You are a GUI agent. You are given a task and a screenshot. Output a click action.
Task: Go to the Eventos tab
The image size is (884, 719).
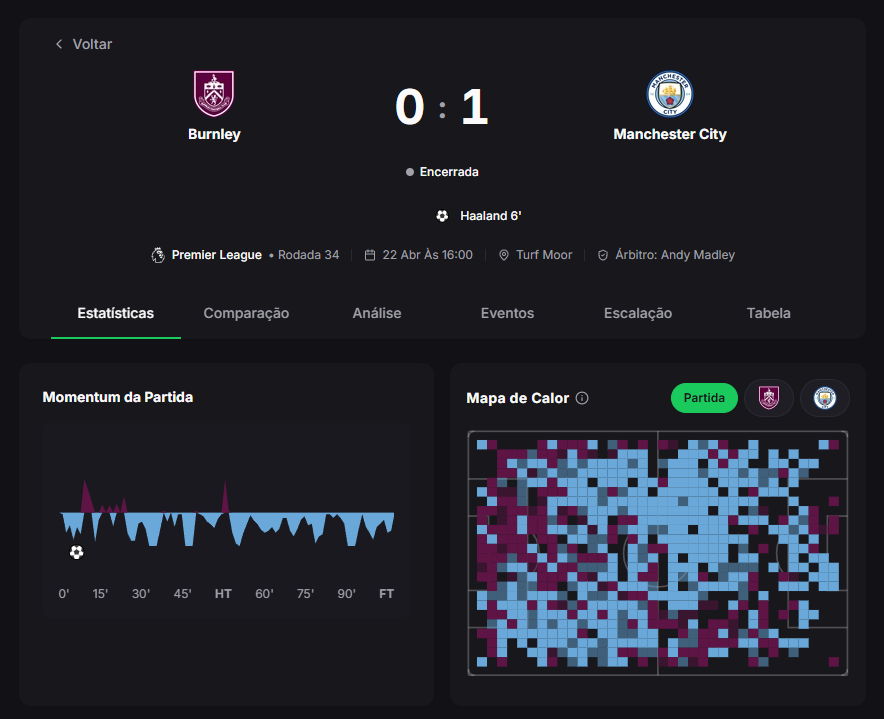coord(507,313)
